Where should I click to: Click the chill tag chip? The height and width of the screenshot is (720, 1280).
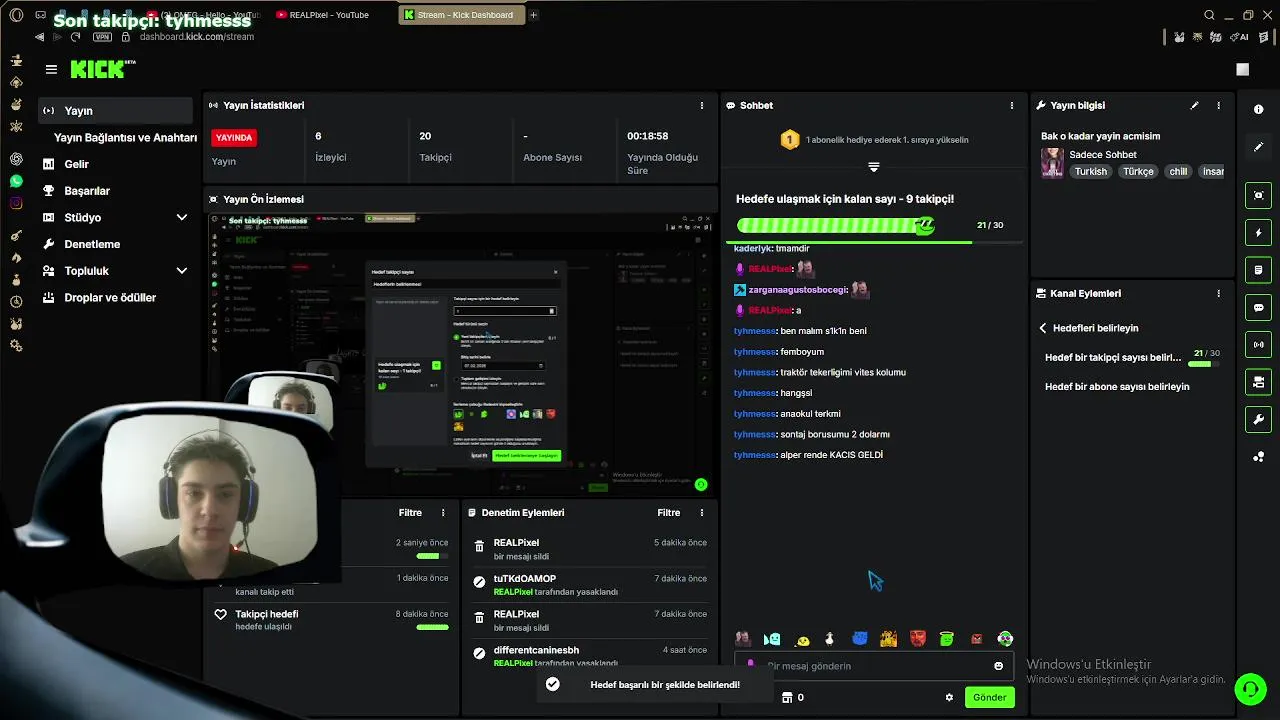[1178, 172]
